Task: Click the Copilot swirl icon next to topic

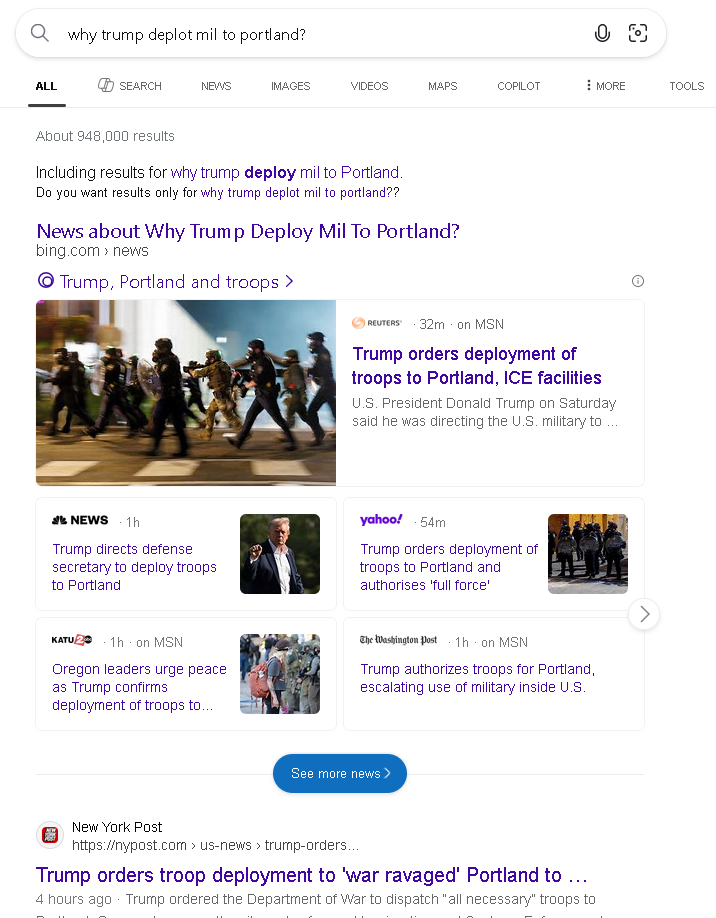Action: (x=46, y=280)
